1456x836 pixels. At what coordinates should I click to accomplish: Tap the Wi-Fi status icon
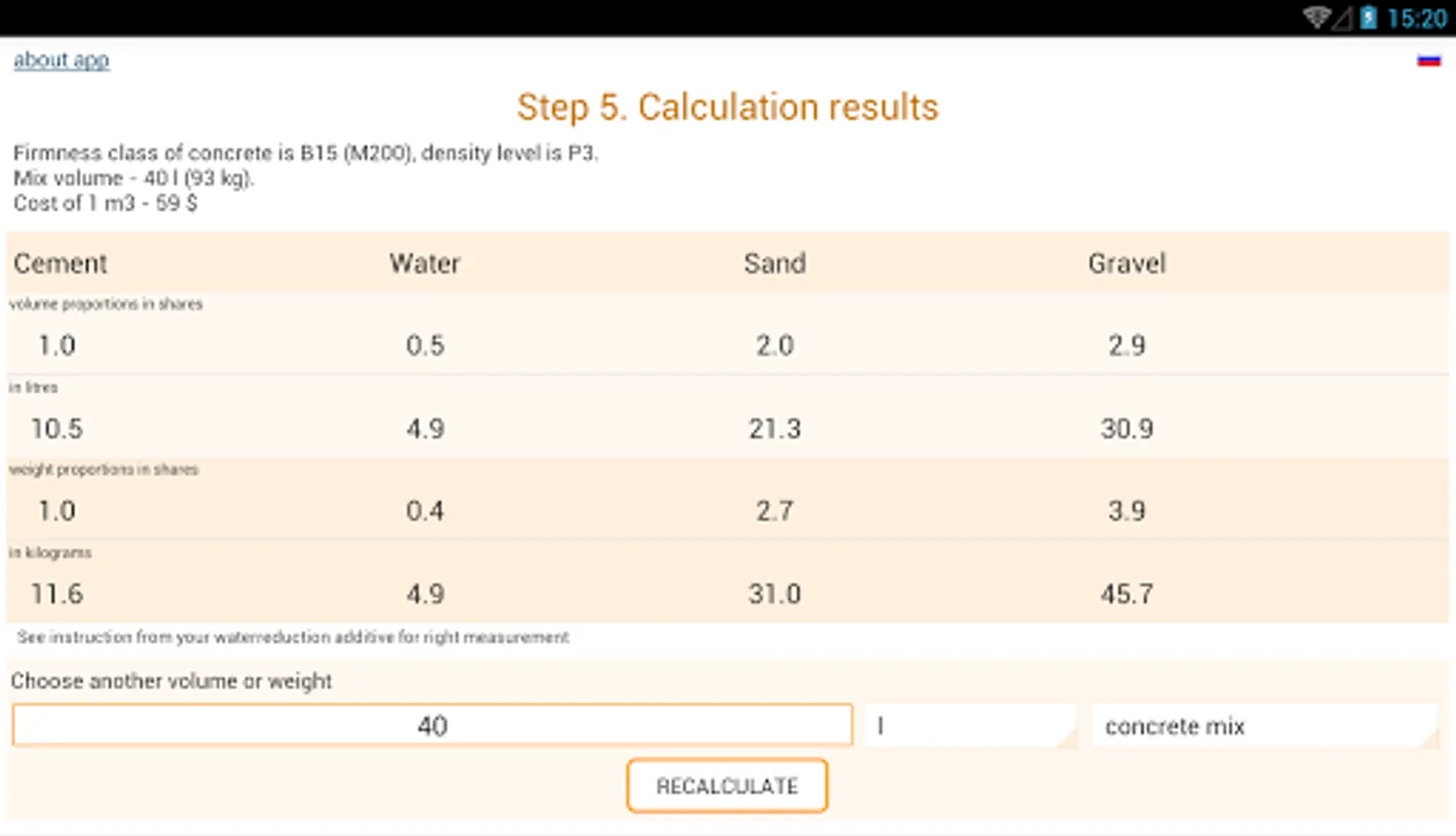tap(1316, 18)
